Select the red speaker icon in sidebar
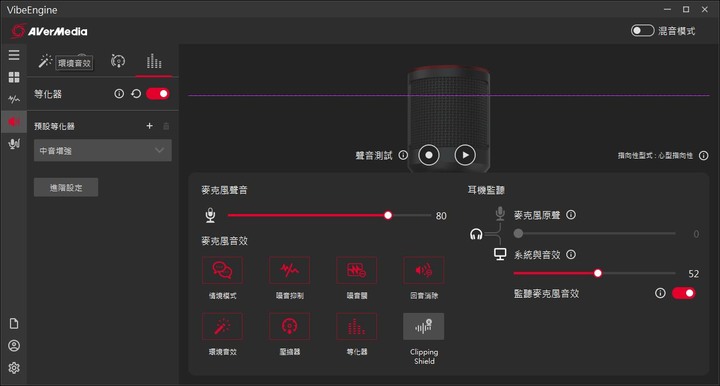 (x=14, y=122)
